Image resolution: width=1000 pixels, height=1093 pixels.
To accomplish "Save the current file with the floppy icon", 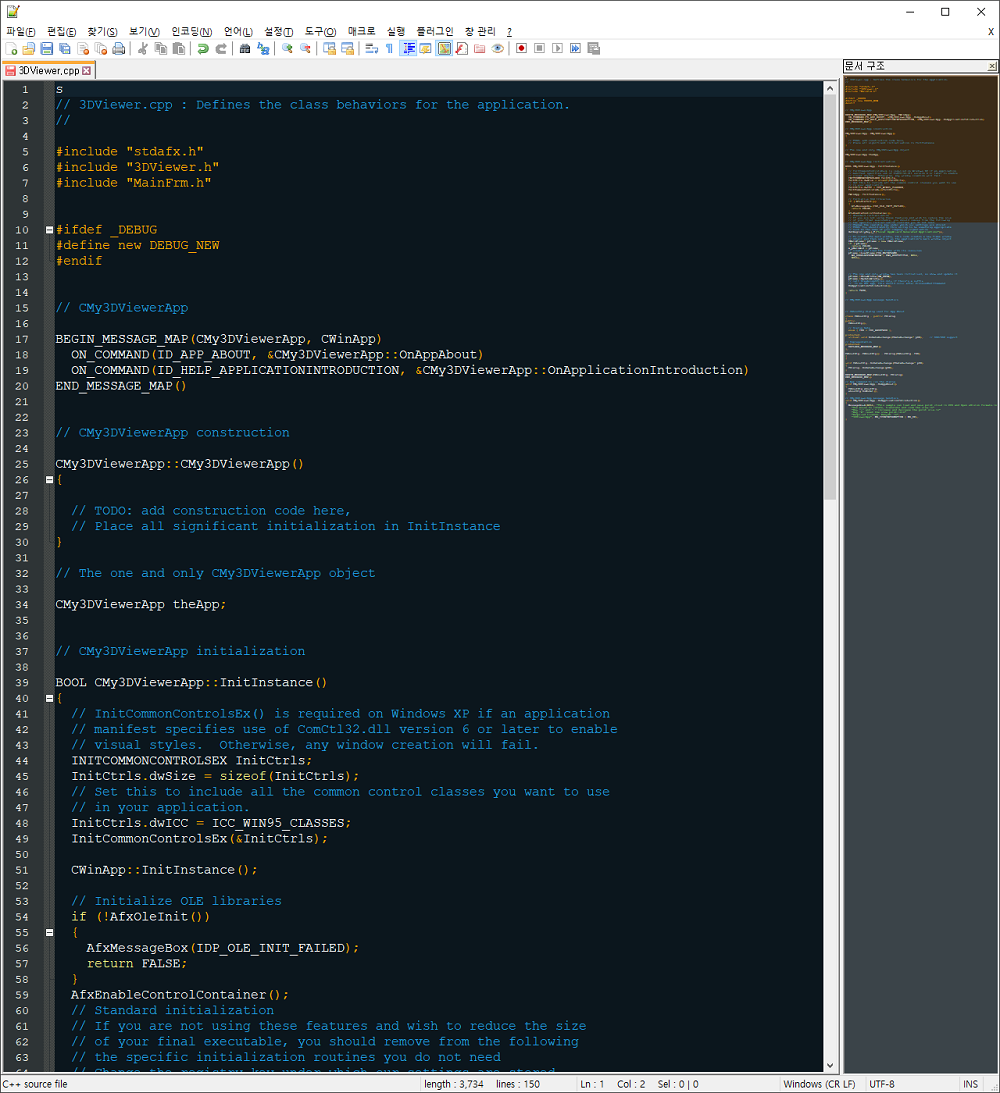I will click(47, 48).
